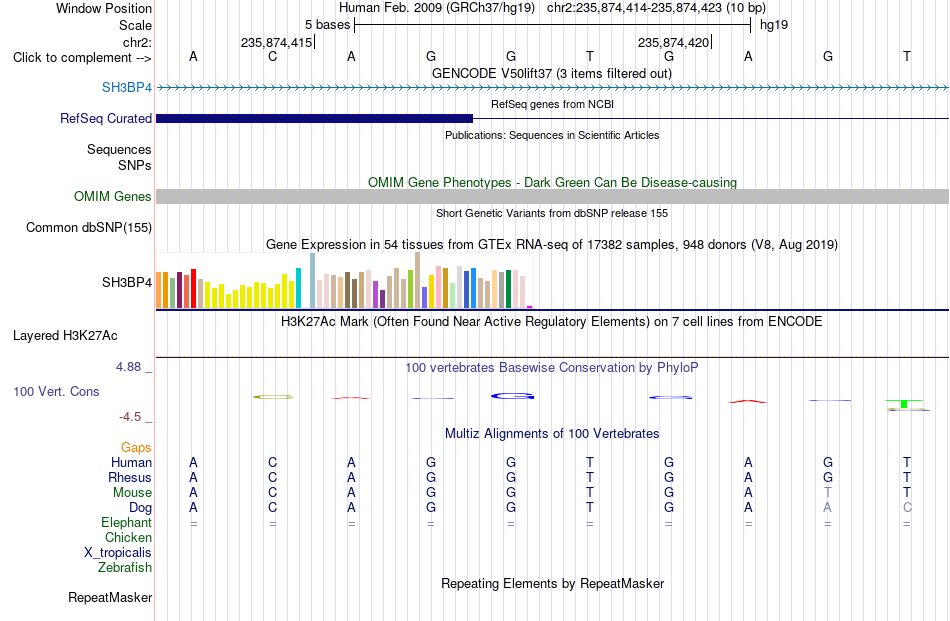Click the Elephant species label
Image resolution: width=950 pixels, height=621 pixels.
(x=127, y=522)
